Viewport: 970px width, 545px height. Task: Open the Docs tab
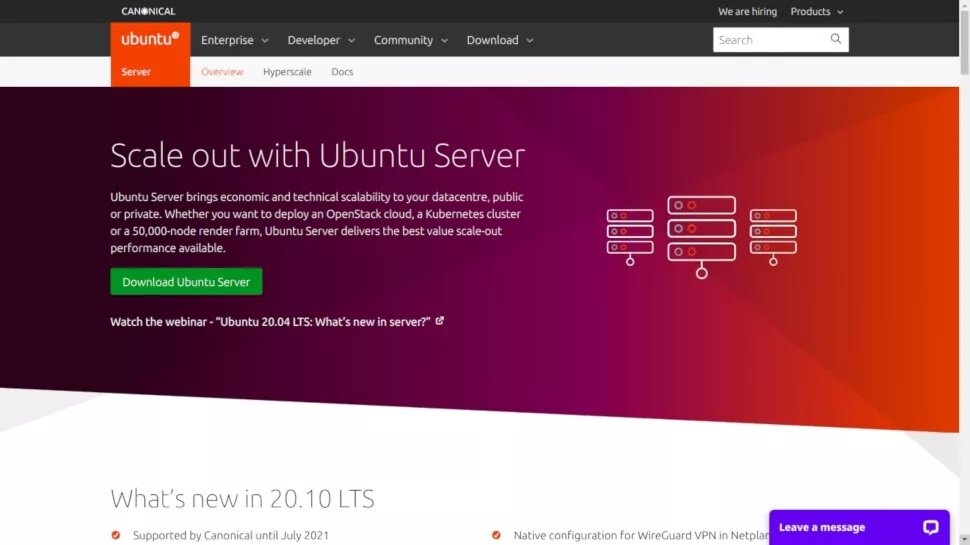tap(342, 72)
